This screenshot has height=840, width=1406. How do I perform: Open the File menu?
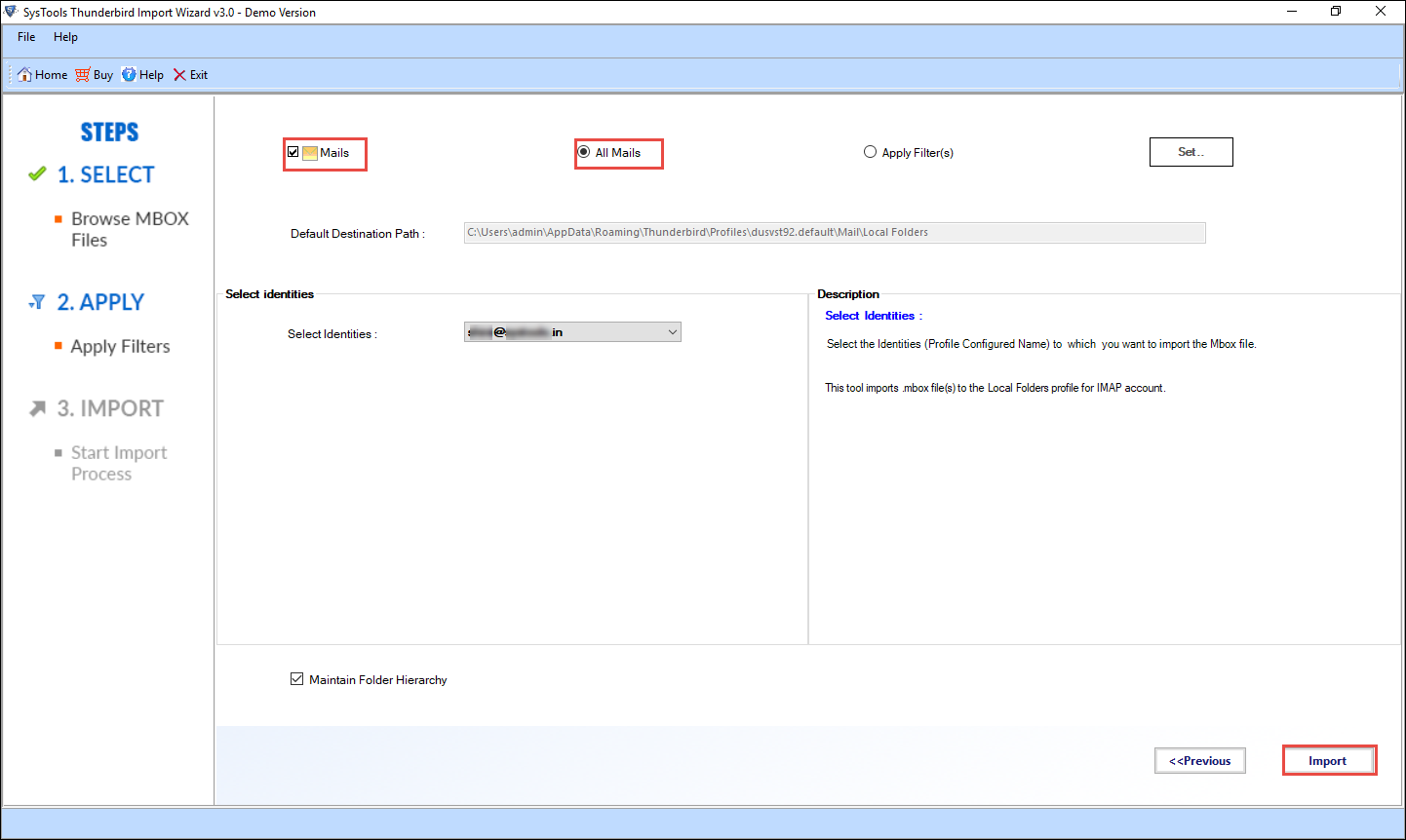(26, 37)
